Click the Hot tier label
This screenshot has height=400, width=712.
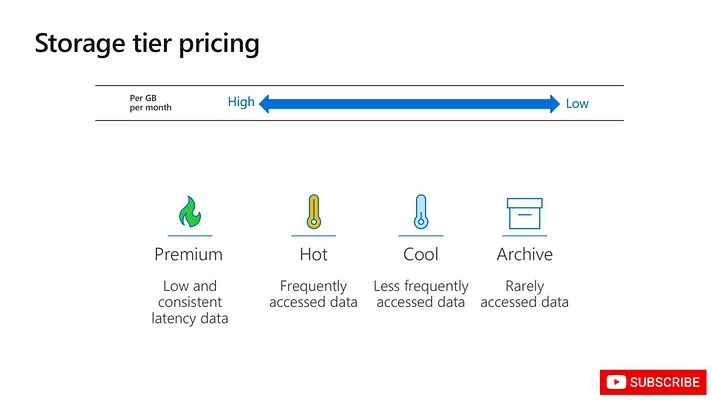313,254
